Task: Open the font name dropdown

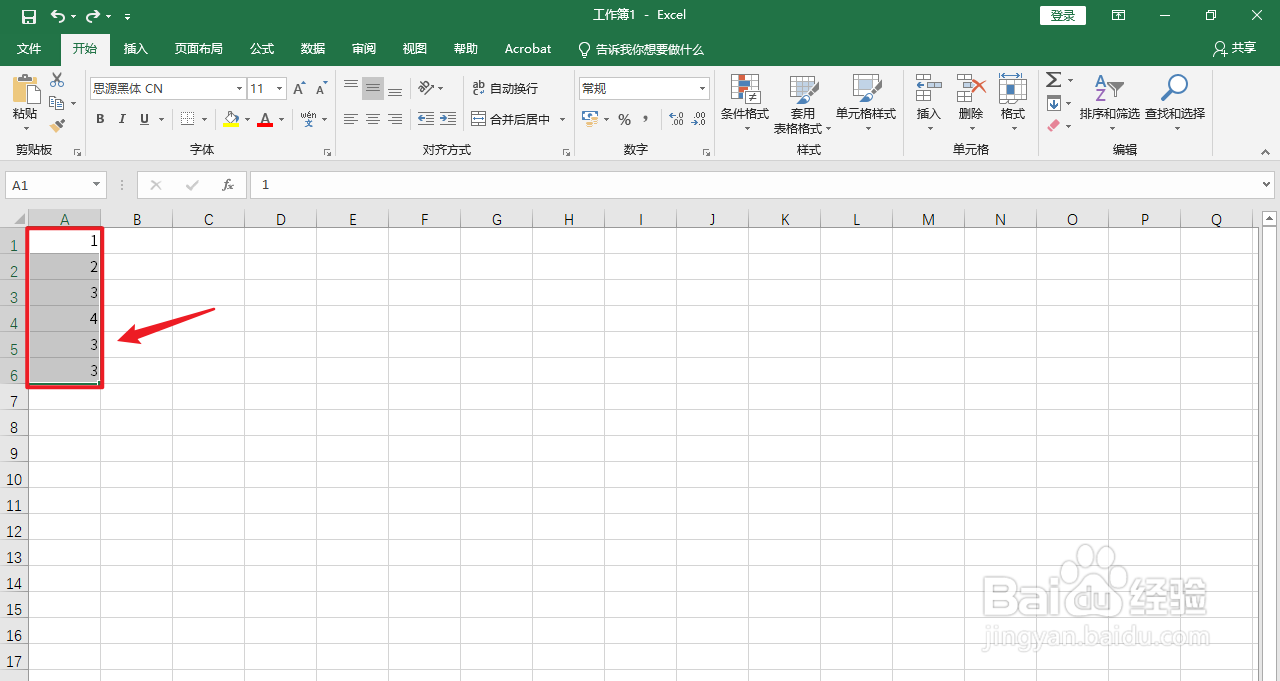Action: (x=239, y=89)
